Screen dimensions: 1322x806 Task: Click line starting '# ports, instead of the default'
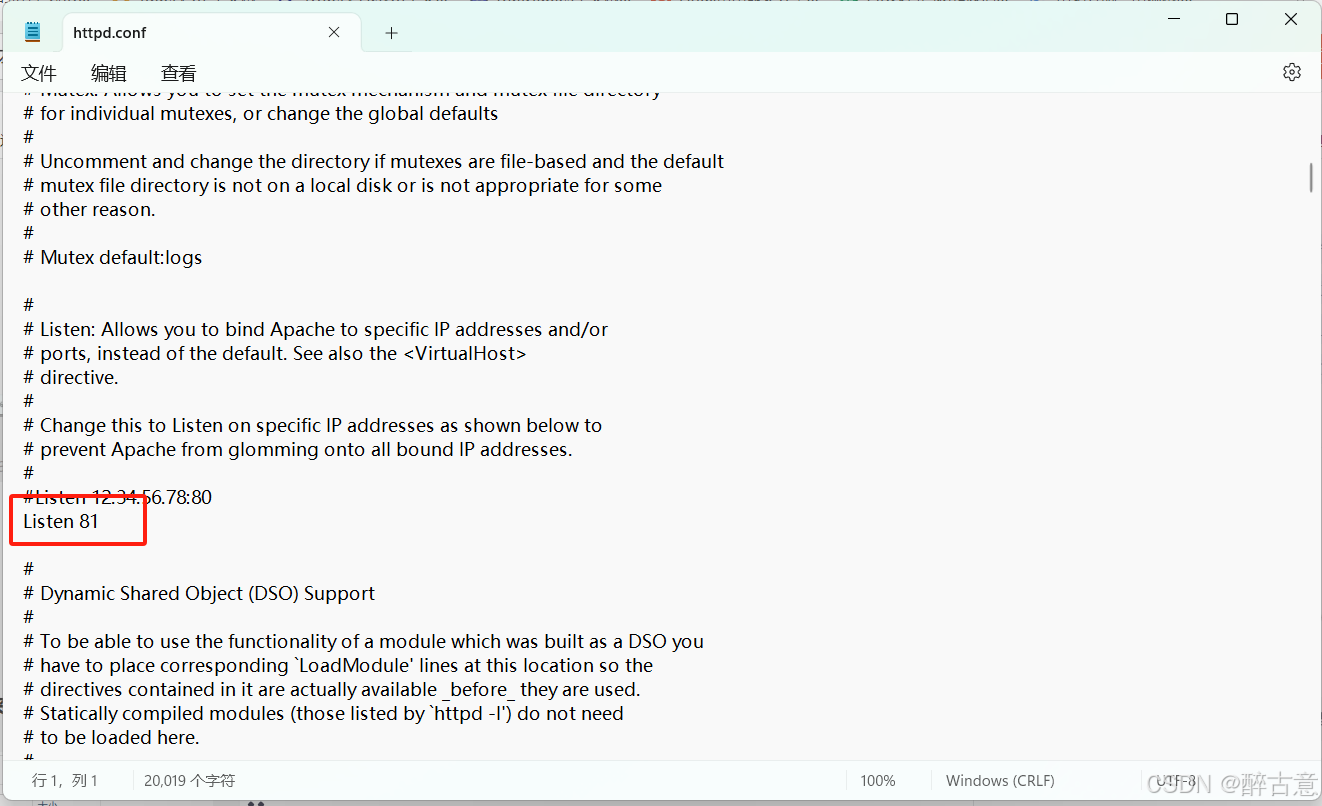275,353
